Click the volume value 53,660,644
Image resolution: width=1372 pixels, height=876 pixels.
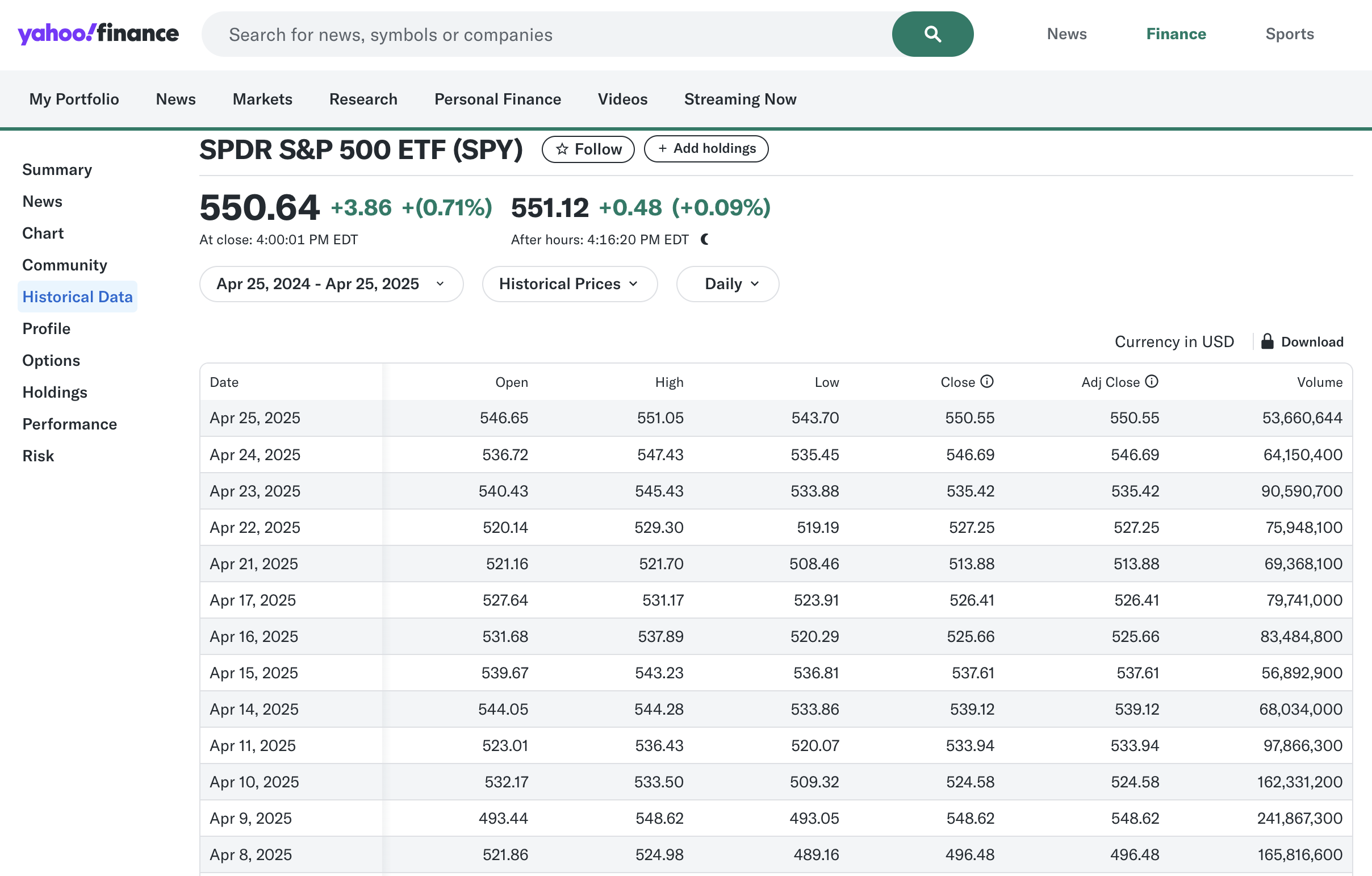(1302, 418)
